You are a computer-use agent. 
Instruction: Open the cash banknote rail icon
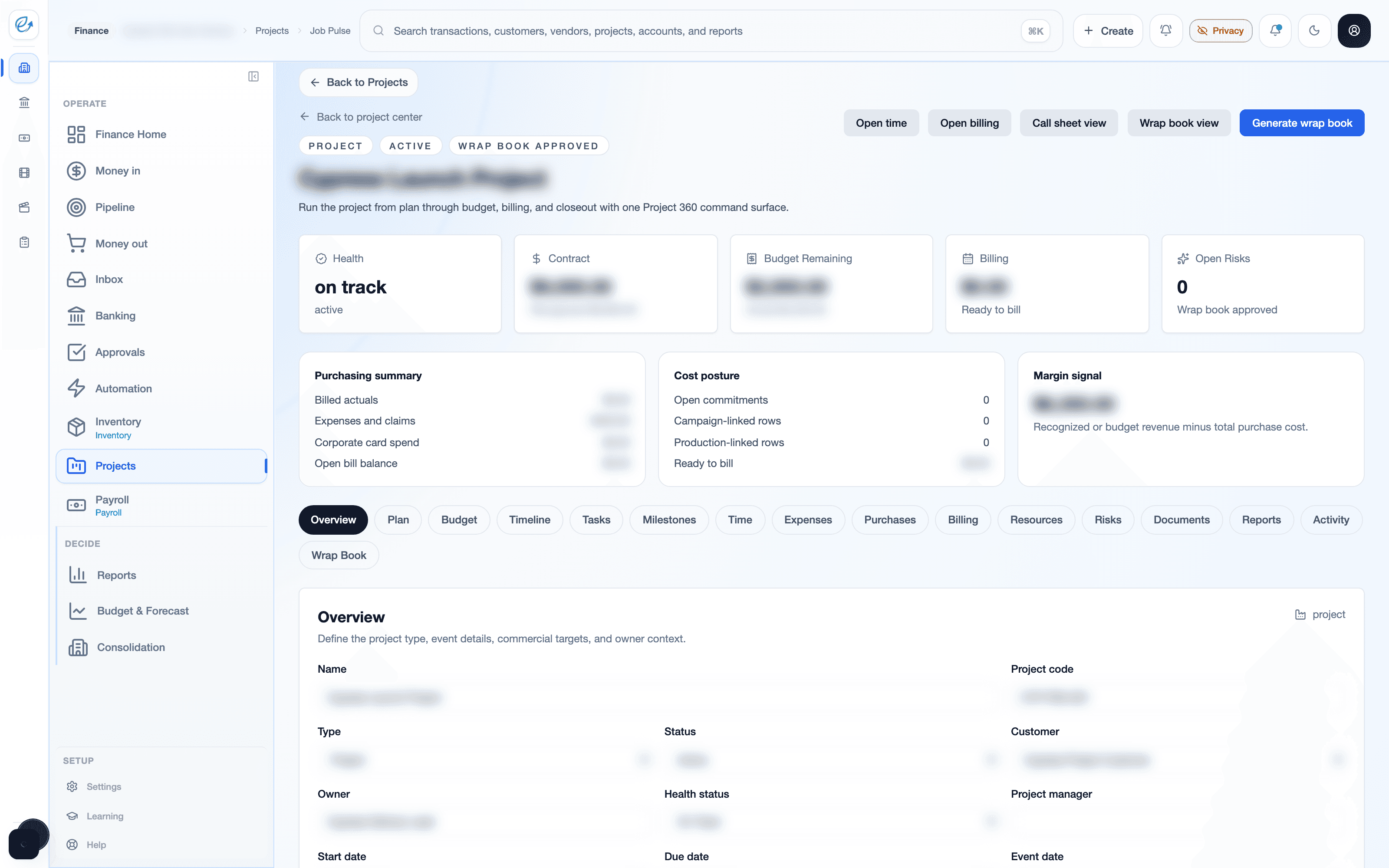(x=24, y=138)
